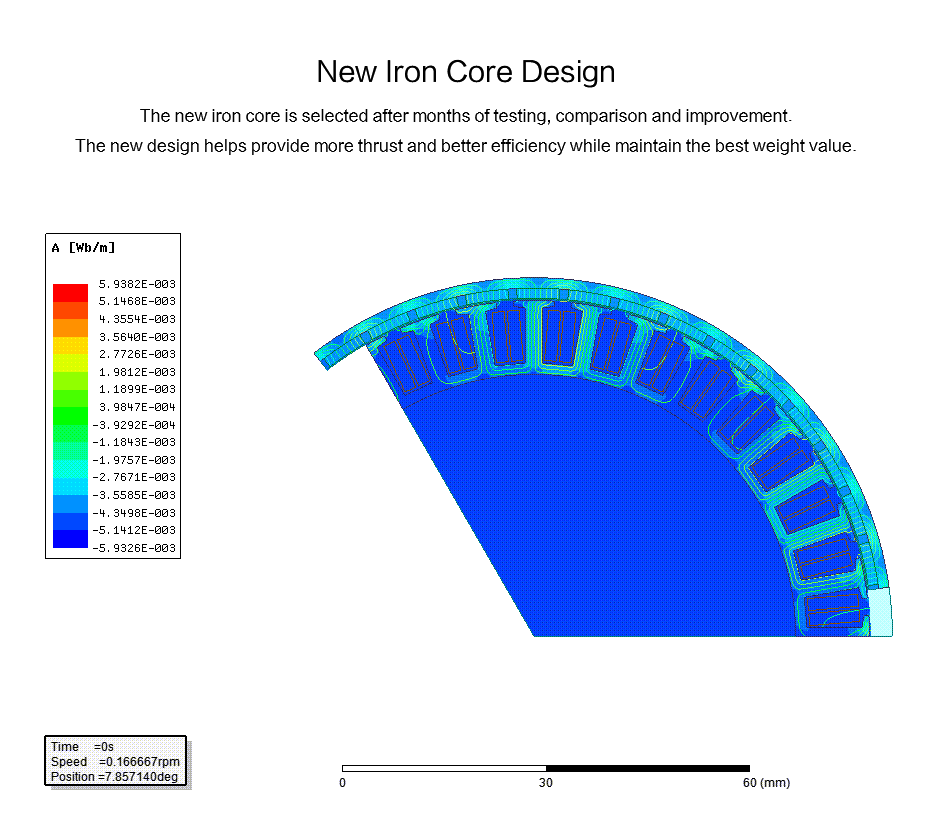The width and height of the screenshot is (940, 820).
Task: Select the 3.9847E-004 legend label
Action: (x=136, y=407)
